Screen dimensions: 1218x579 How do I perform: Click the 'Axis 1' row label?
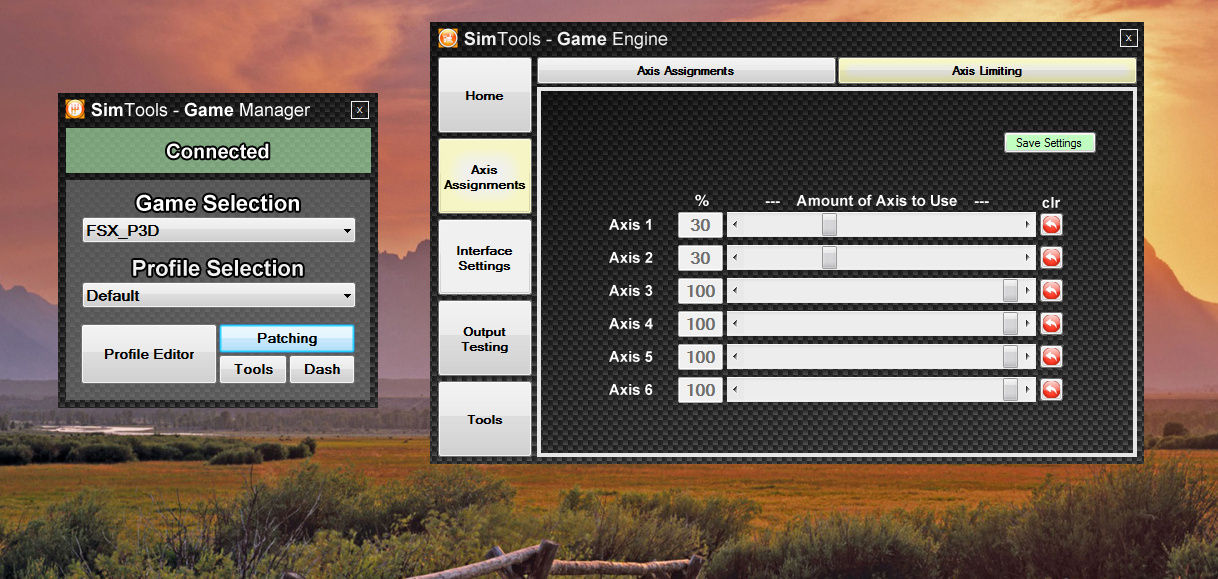631,225
